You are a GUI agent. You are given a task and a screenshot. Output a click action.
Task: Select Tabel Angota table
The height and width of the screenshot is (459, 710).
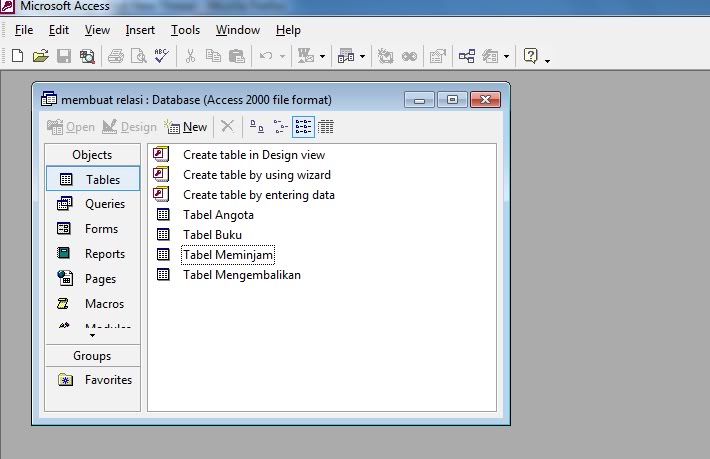pyautogui.click(x=205, y=215)
